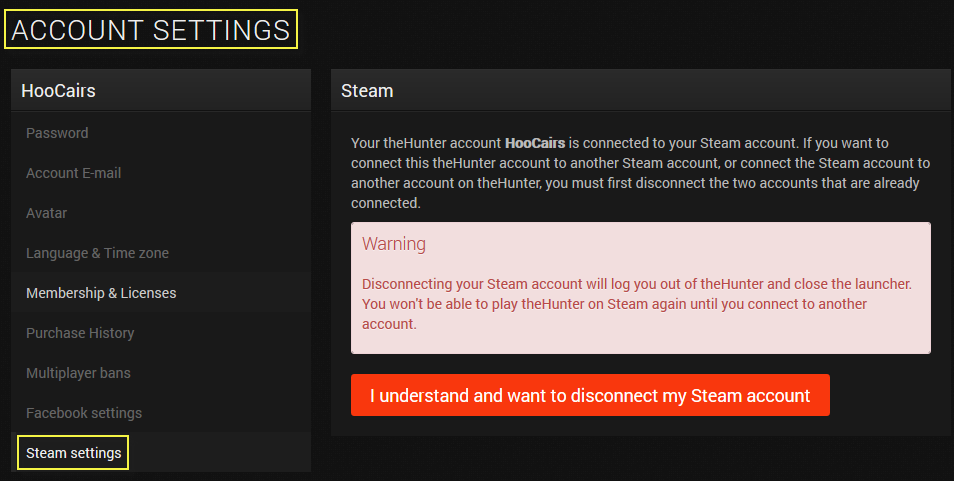Click empty bottom area of pink warning box
The height and width of the screenshot is (481, 954).
point(640,343)
